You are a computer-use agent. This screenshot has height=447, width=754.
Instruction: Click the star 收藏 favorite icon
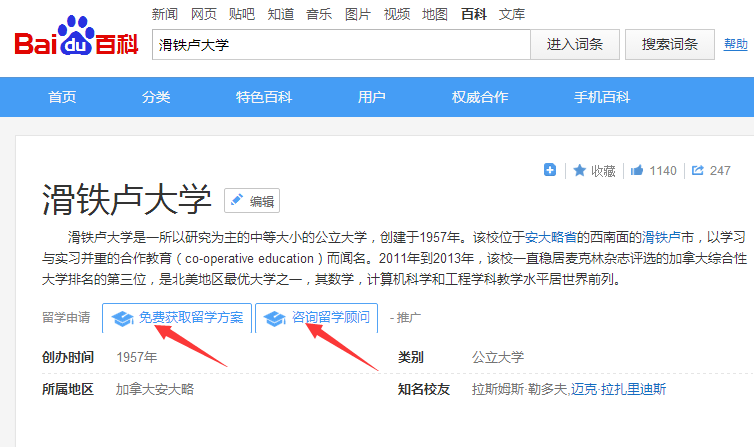(579, 170)
